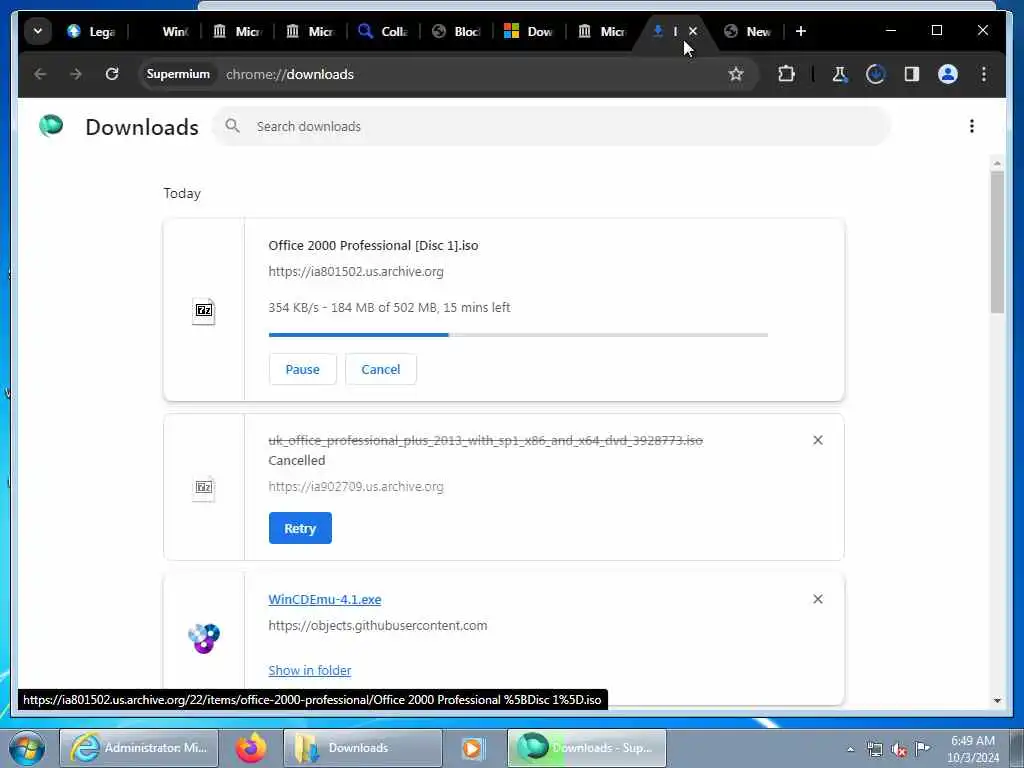This screenshot has width=1024, height=768.
Task: Toggle the side panel icon
Action: coord(912,74)
